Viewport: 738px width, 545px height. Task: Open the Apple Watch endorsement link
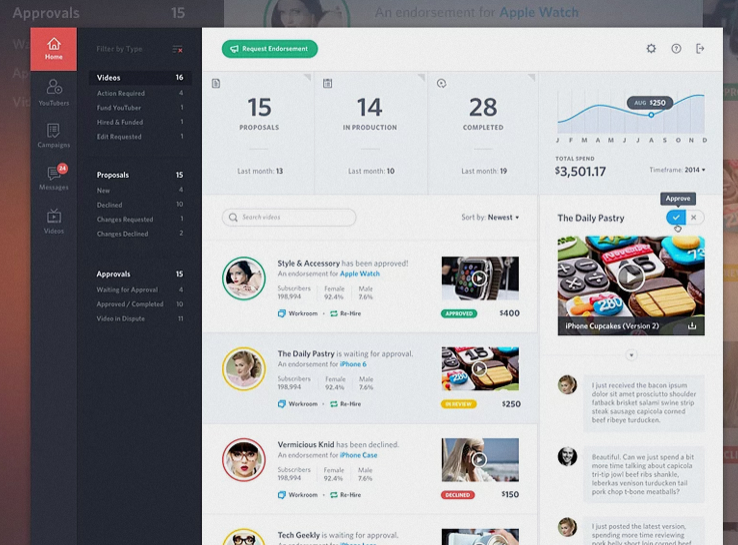point(360,273)
